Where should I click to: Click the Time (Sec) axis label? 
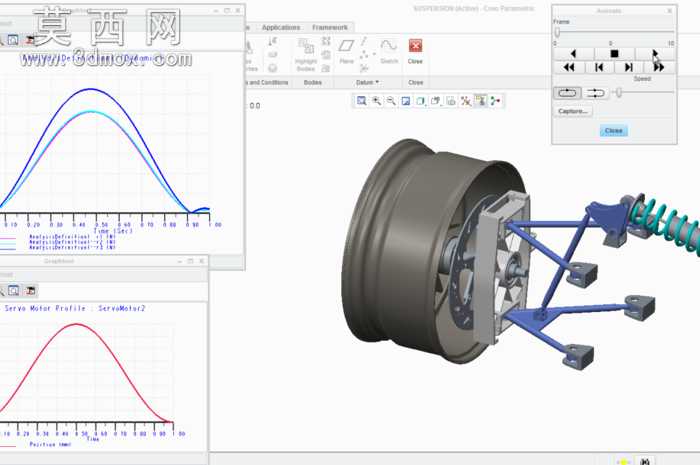(x=113, y=231)
